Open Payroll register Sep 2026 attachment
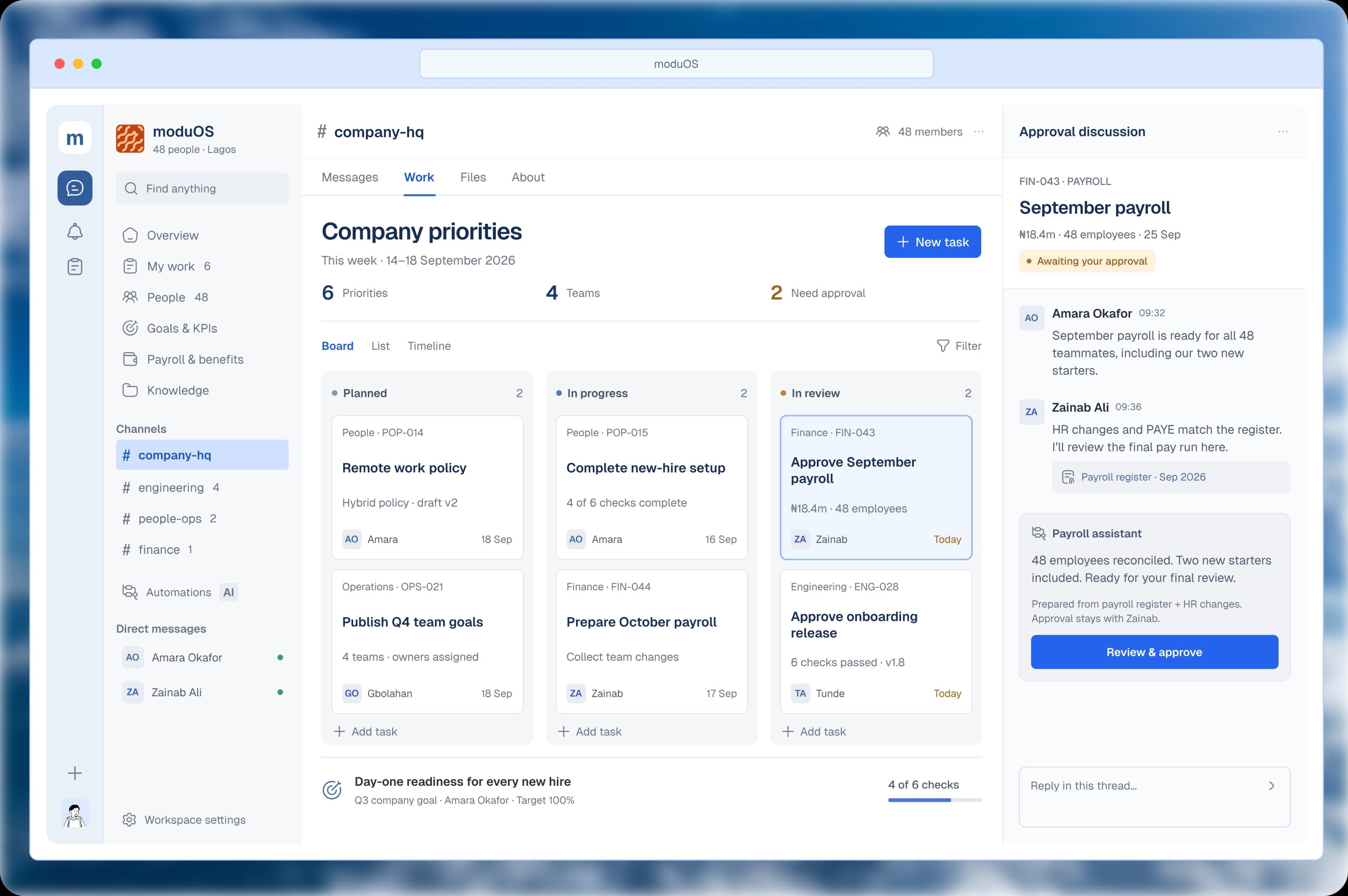Image resolution: width=1348 pixels, height=896 pixels. (1171, 476)
